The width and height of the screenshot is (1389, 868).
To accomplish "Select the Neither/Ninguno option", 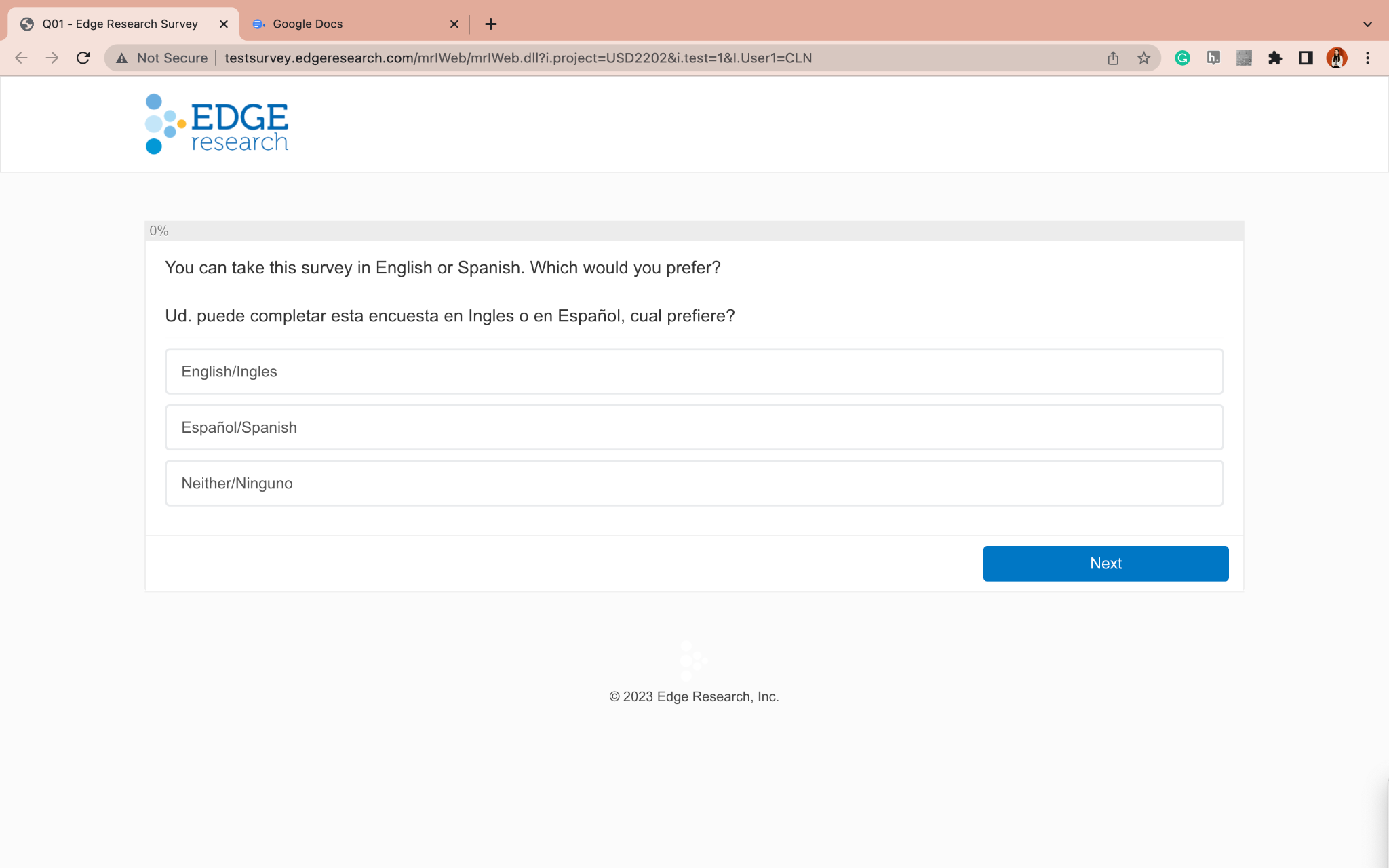I will point(694,484).
